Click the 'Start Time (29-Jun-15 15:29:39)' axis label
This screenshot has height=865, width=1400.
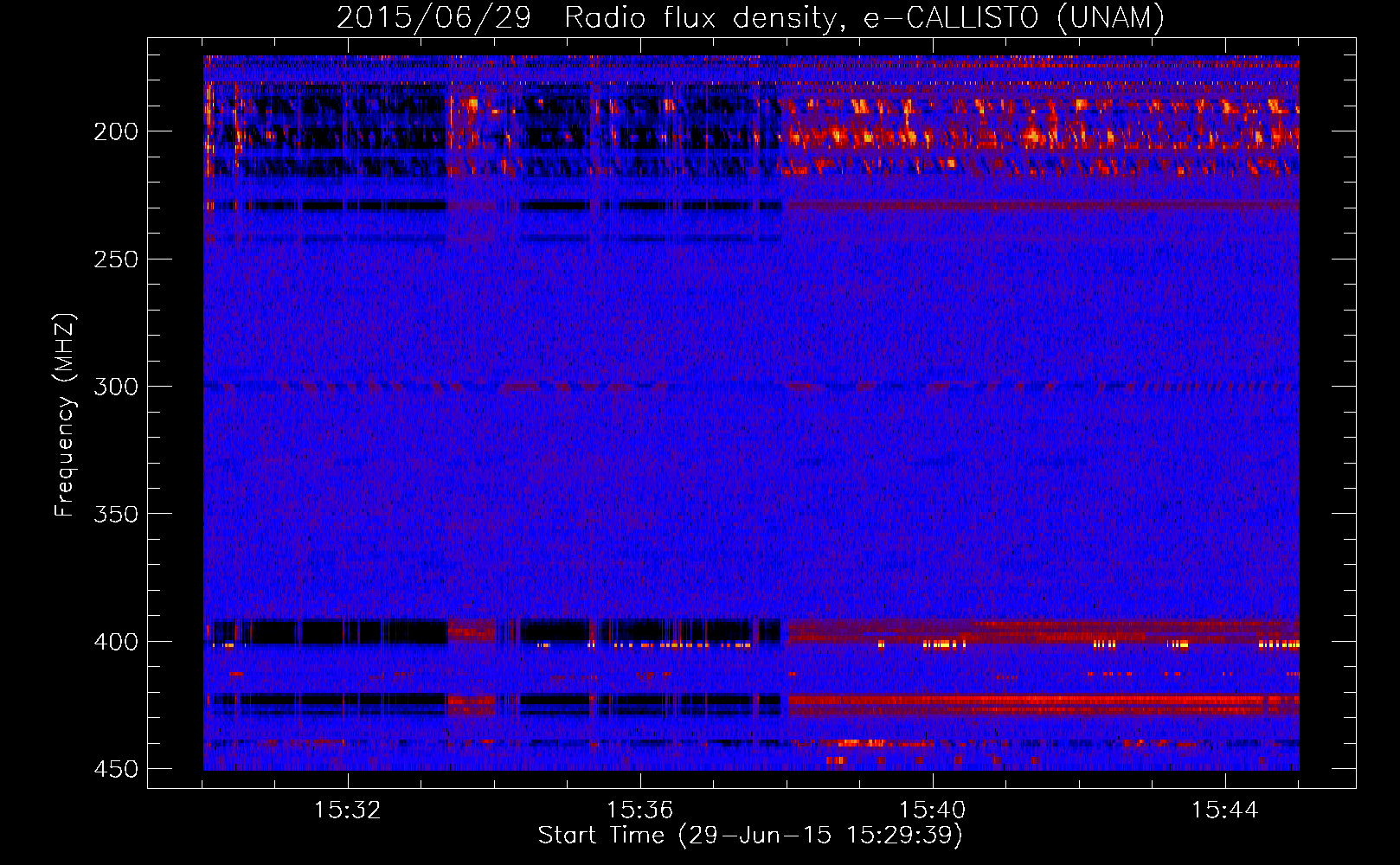(750, 836)
